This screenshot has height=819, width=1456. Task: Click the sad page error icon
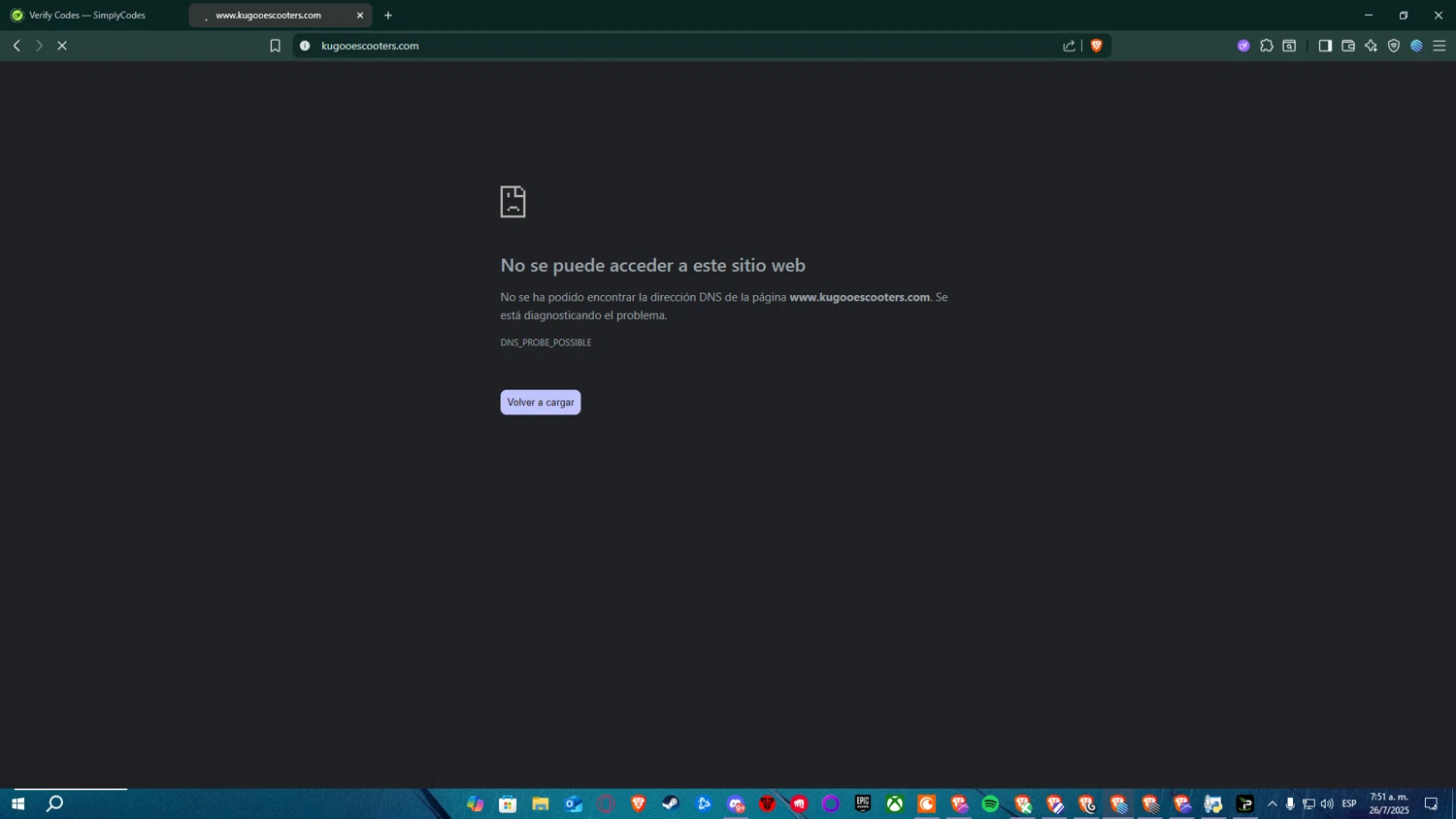(513, 202)
